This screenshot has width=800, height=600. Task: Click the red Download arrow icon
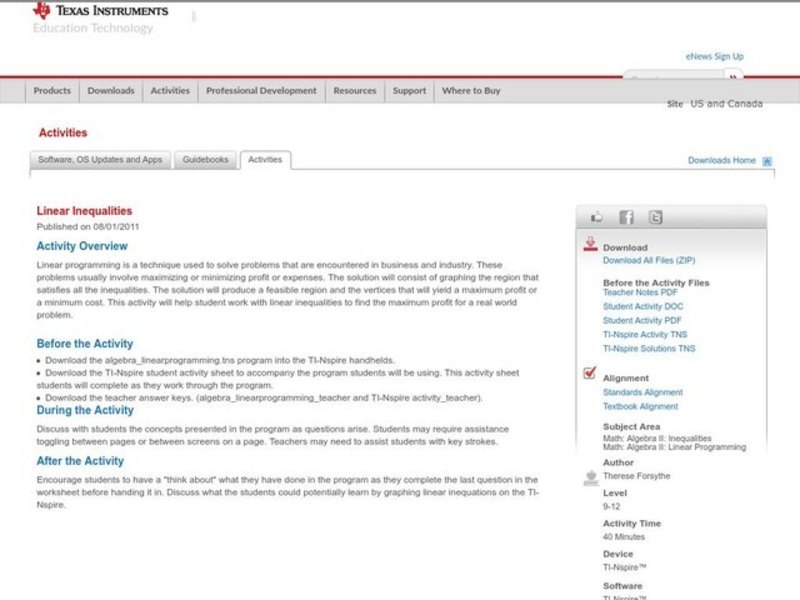pos(590,245)
